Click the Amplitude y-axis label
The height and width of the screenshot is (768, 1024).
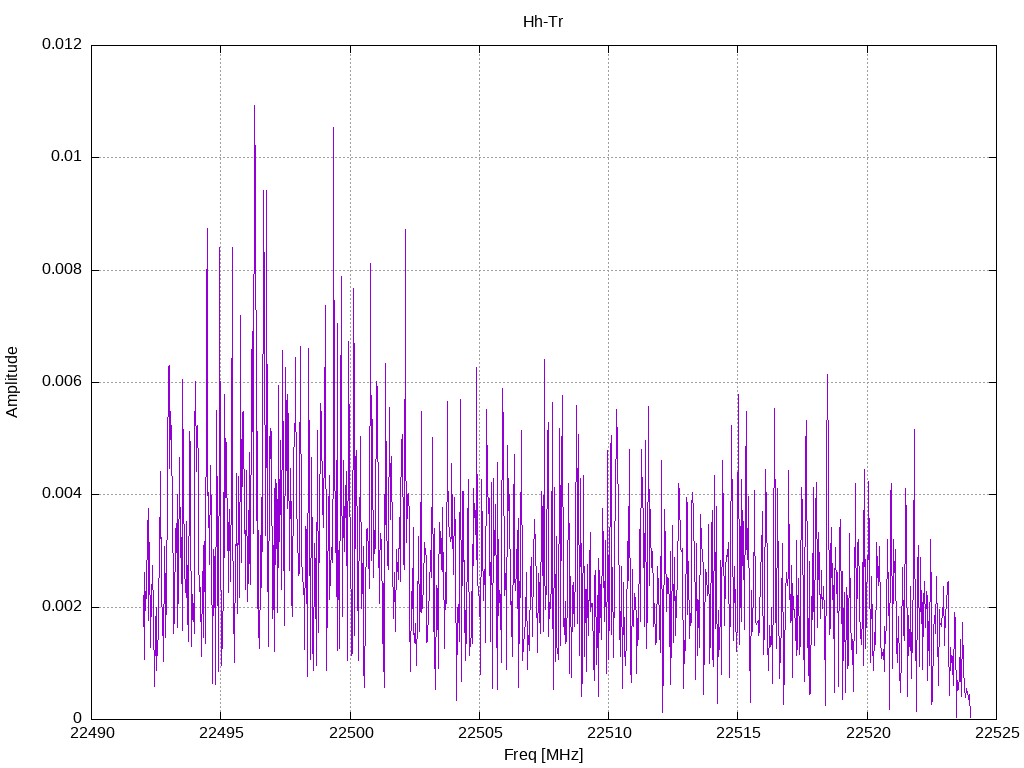[12, 382]
